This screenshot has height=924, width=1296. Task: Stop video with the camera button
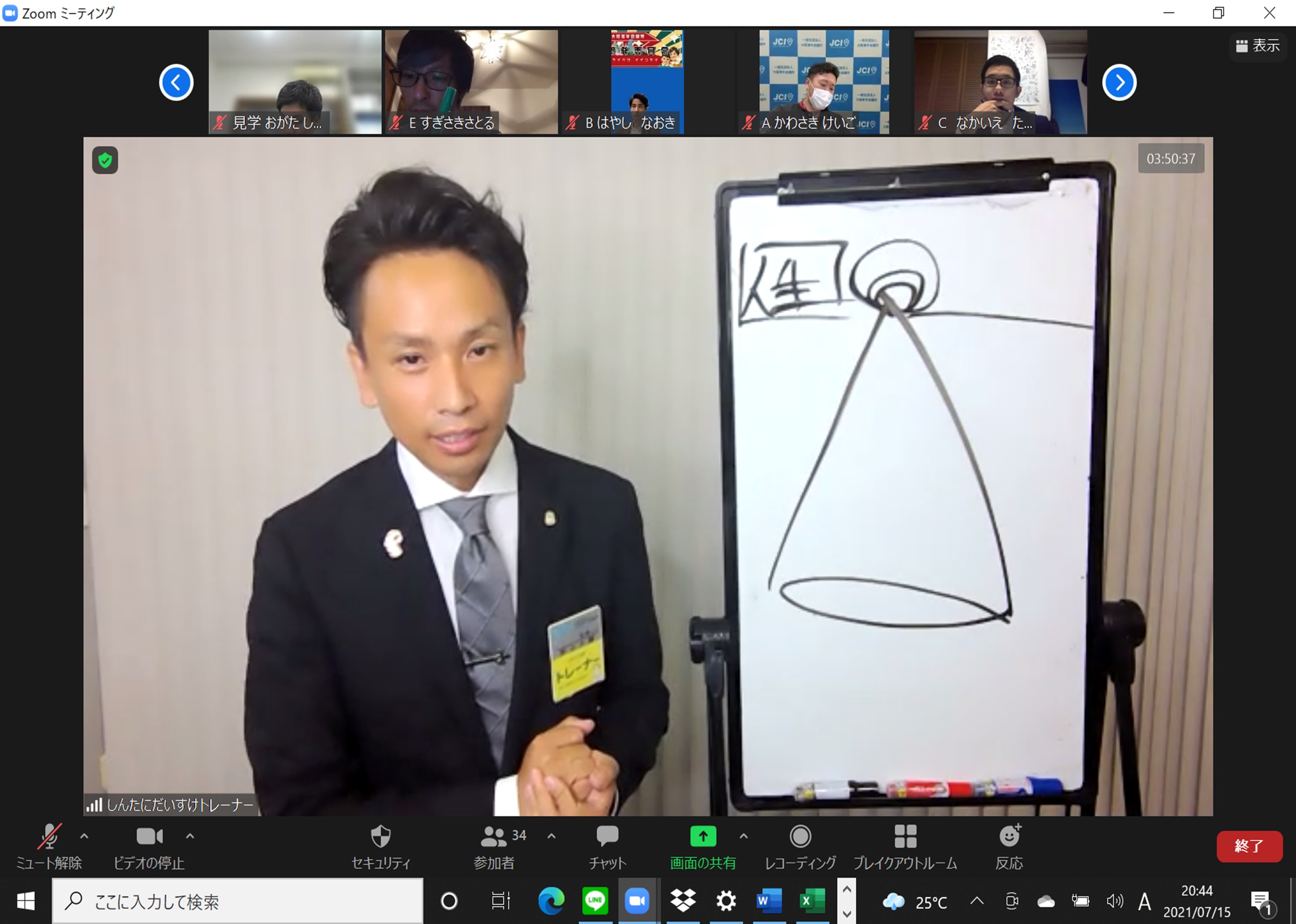(149, 836)
